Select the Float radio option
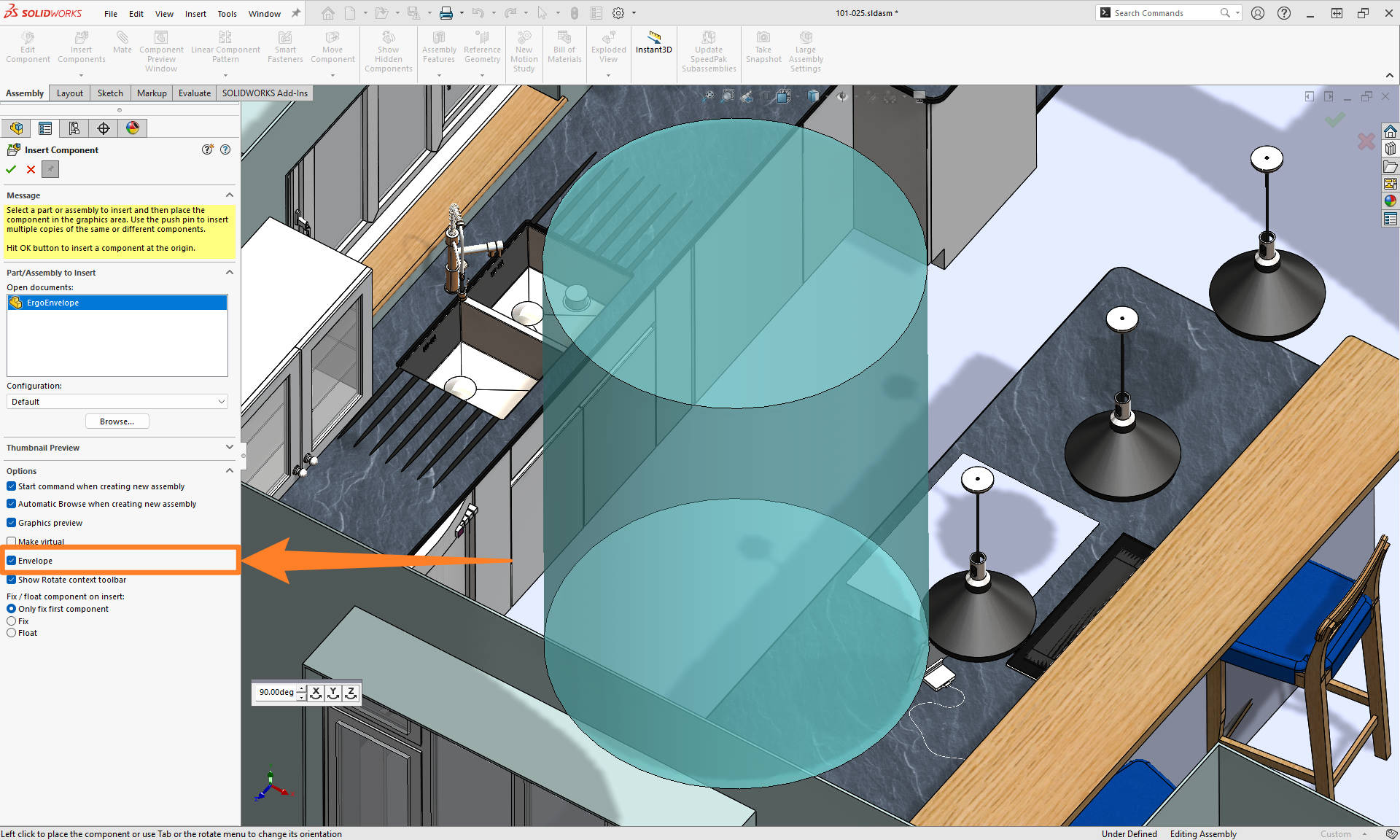Screen dimensions: 1400x840 tap(11, 632)
